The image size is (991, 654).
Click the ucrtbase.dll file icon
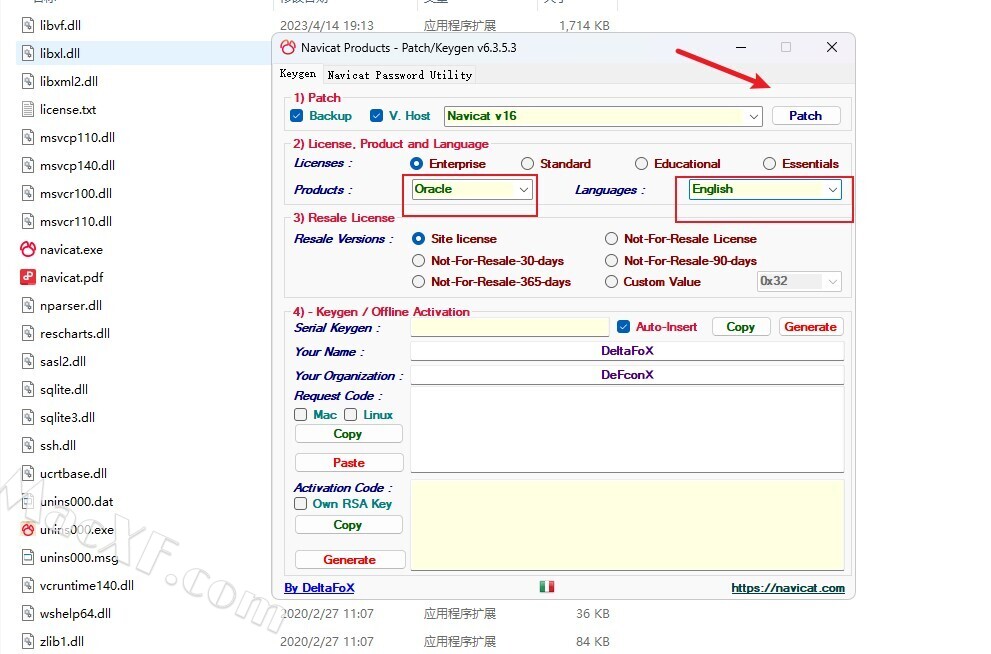tap(28, 473)
